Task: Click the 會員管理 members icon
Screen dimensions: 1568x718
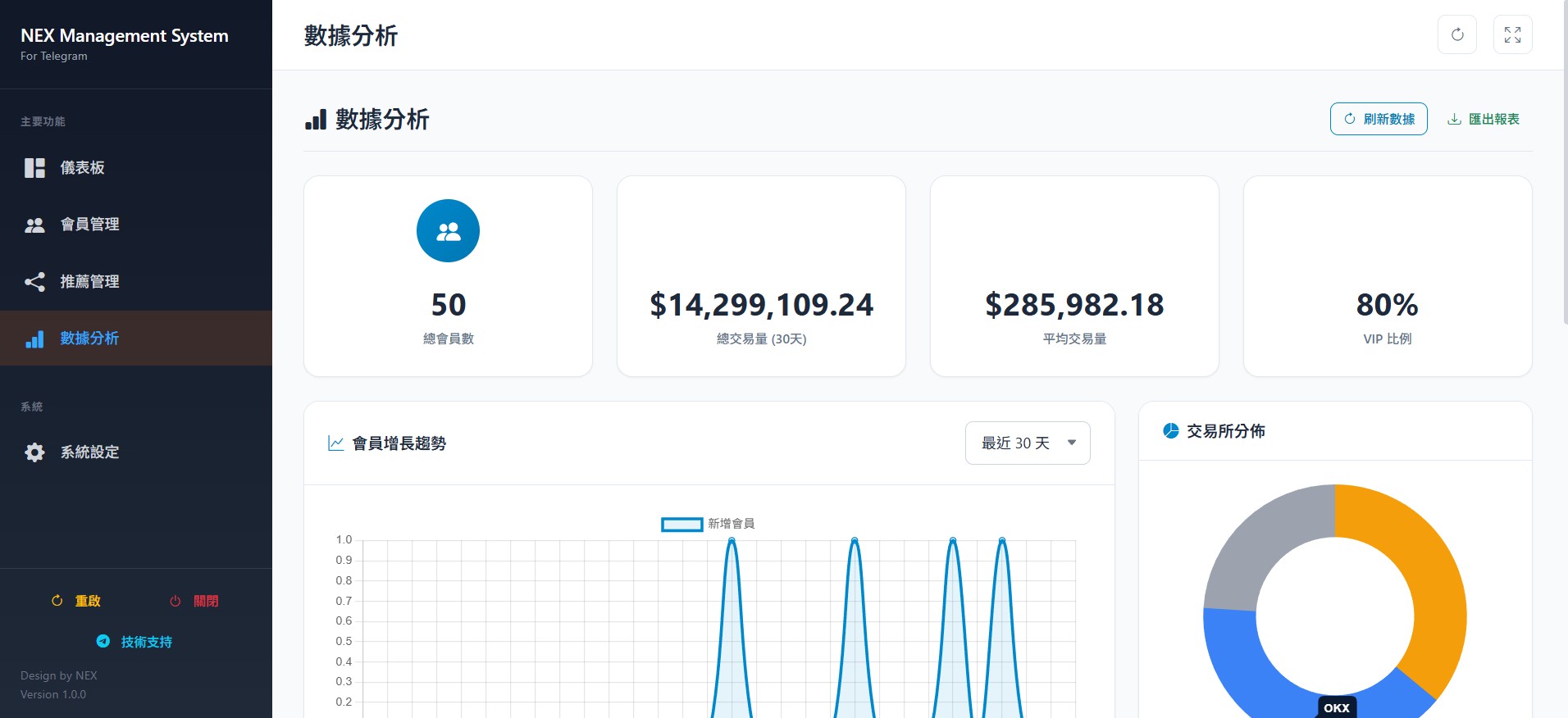Action: (34, 225)
